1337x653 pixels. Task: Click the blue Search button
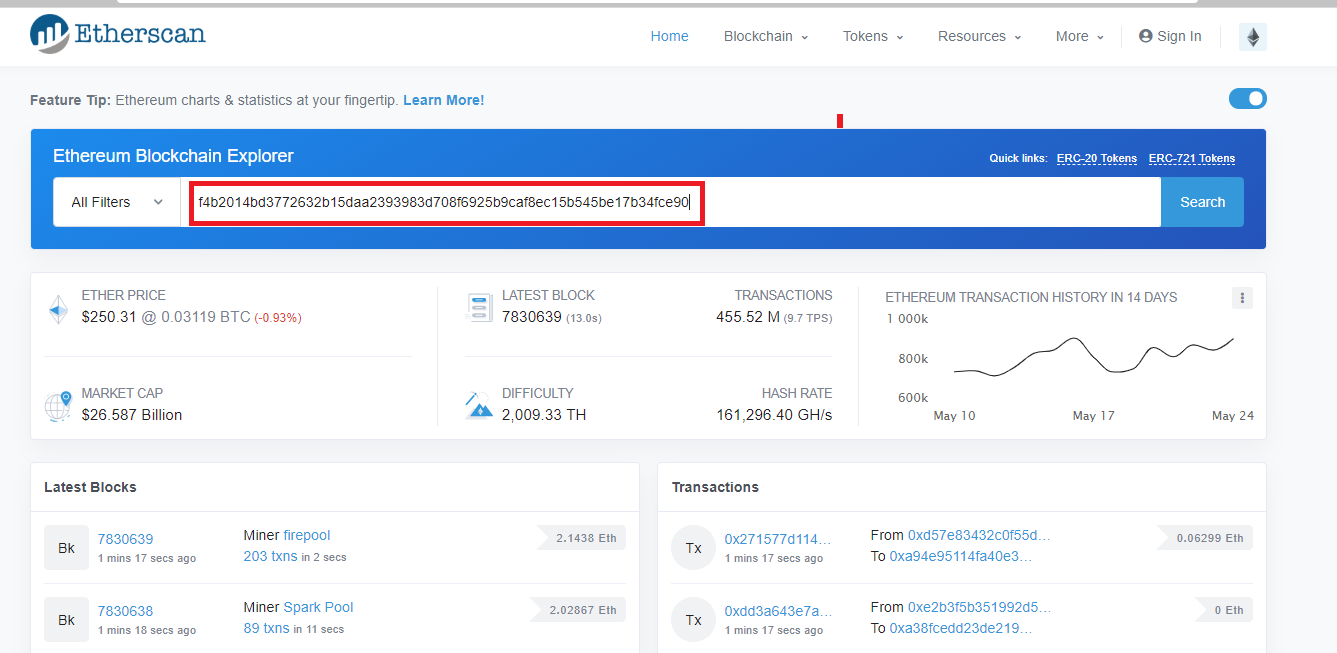(x=1202, y=202)
